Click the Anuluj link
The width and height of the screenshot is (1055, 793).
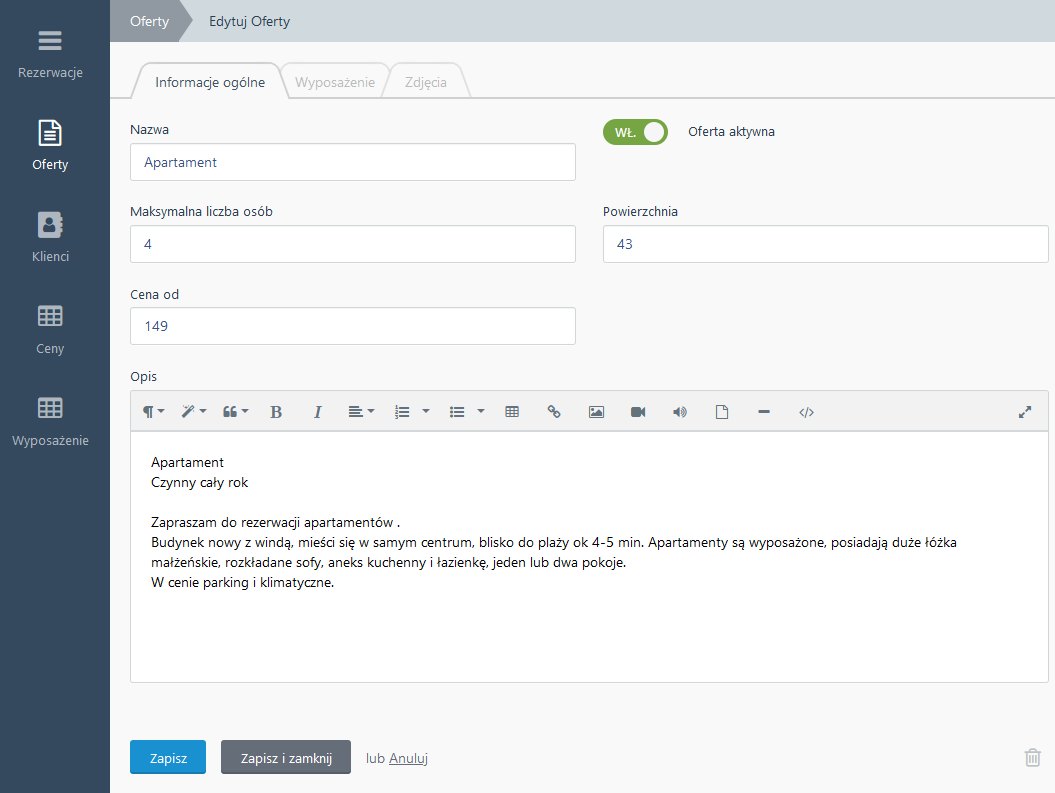pos(408,758)
